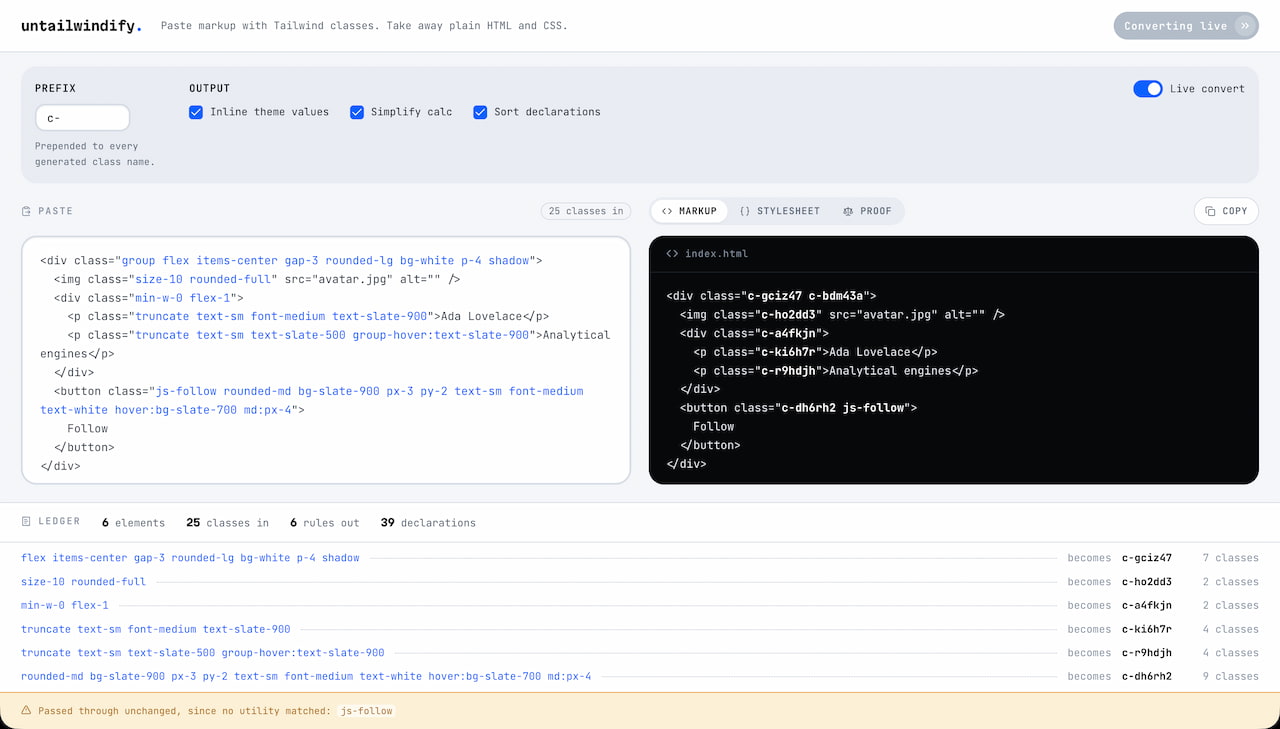
Task: Focus the PREFIX input field
Action: [83, 118]
